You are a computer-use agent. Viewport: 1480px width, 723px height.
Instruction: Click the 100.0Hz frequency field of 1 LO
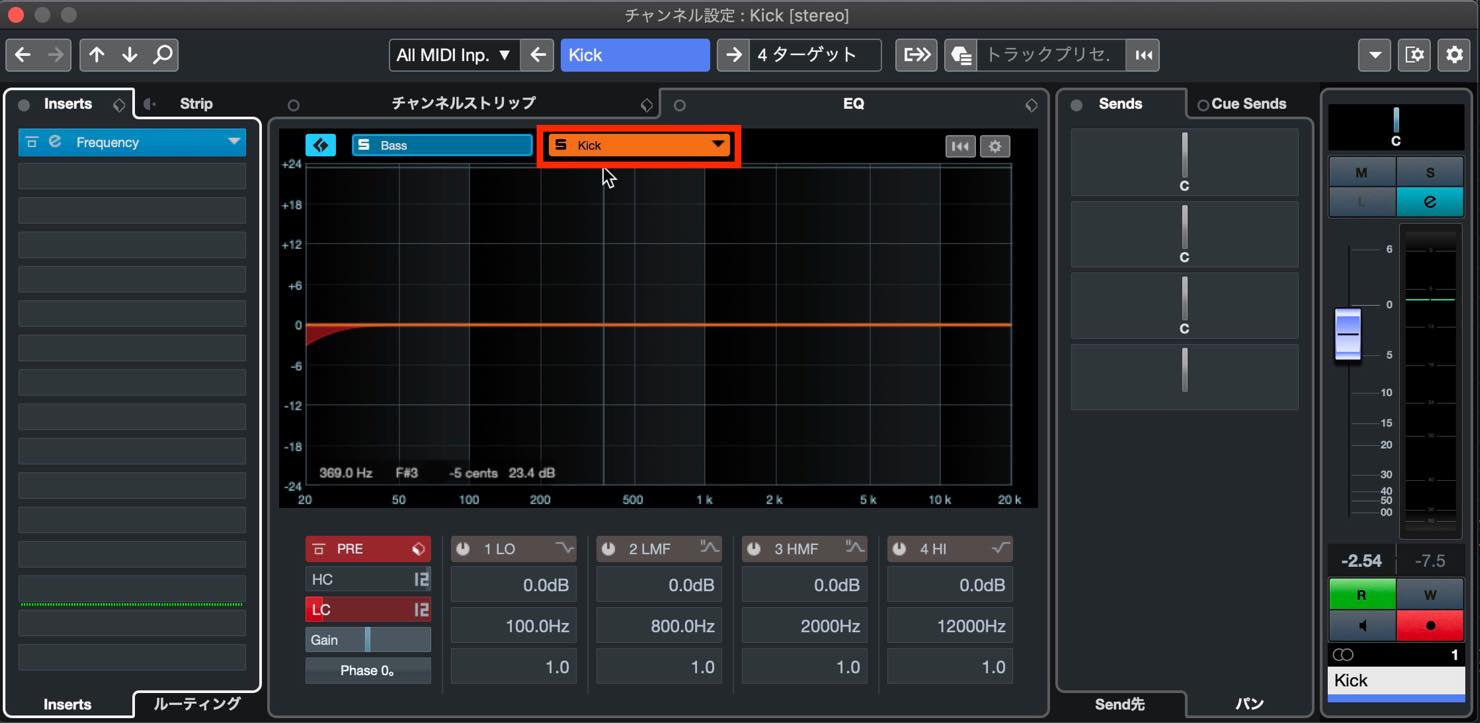[514, 627]
